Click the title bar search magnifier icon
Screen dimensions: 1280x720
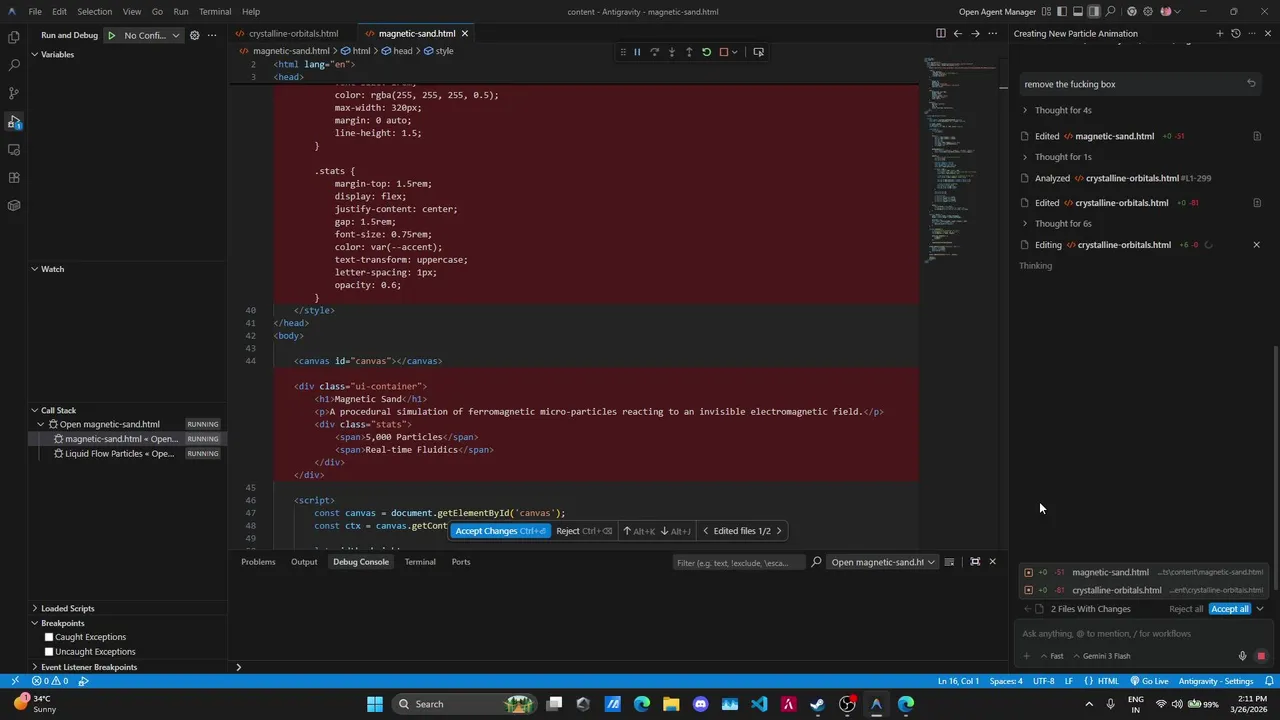(x=1111, y=12)
